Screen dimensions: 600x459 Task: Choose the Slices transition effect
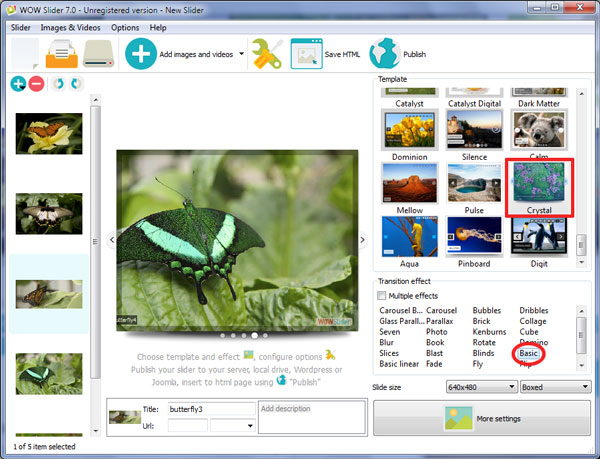(389, 353)
